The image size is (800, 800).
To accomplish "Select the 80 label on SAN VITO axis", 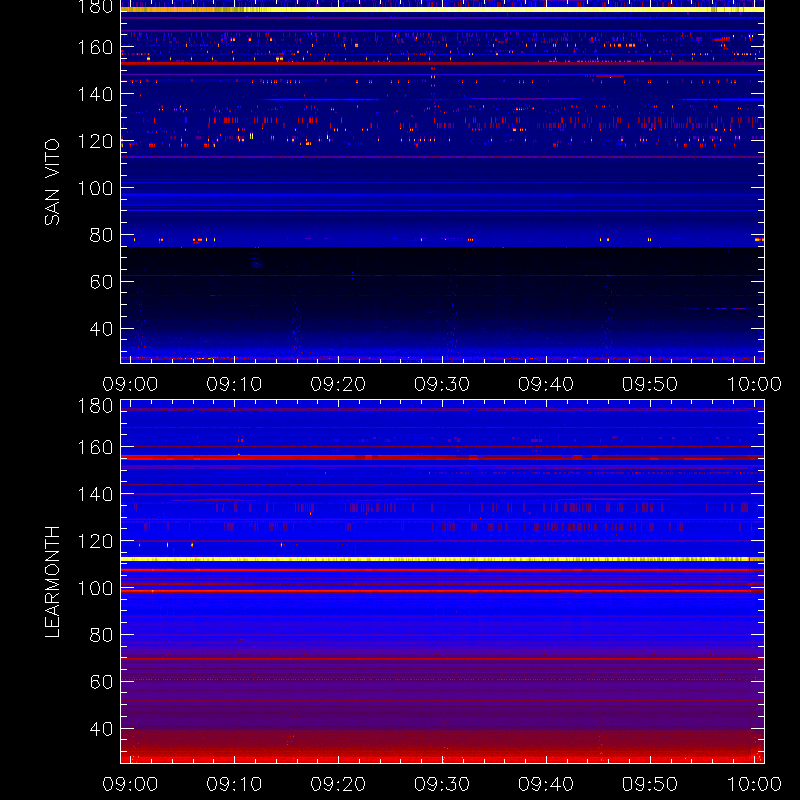I will click(101, 235).
